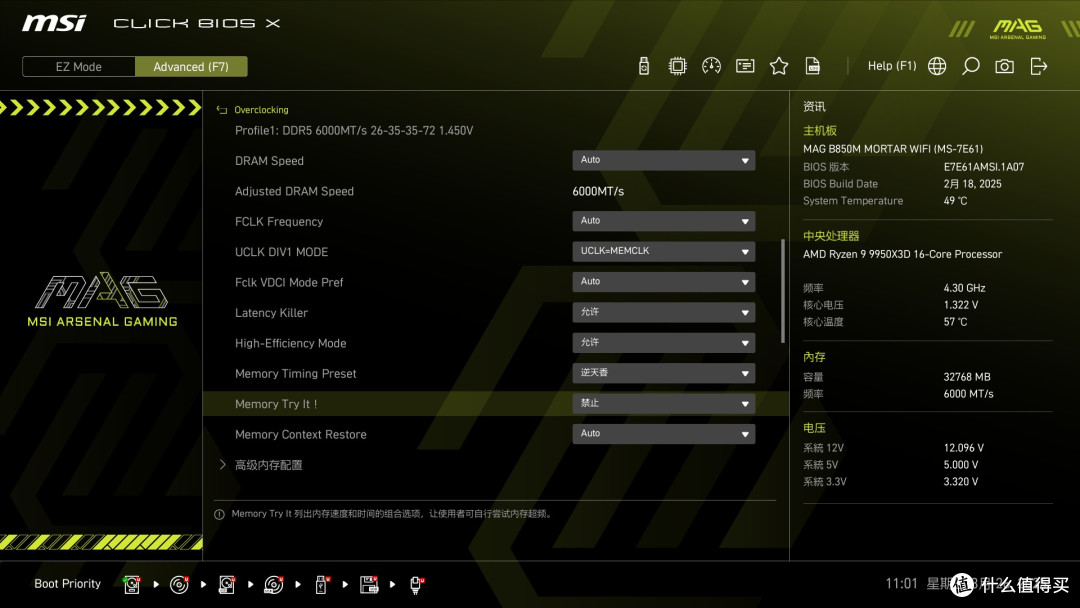
Task: Open the Fclk VDCI Mode Pref dropdown
Action: click(x=663, y=282)
